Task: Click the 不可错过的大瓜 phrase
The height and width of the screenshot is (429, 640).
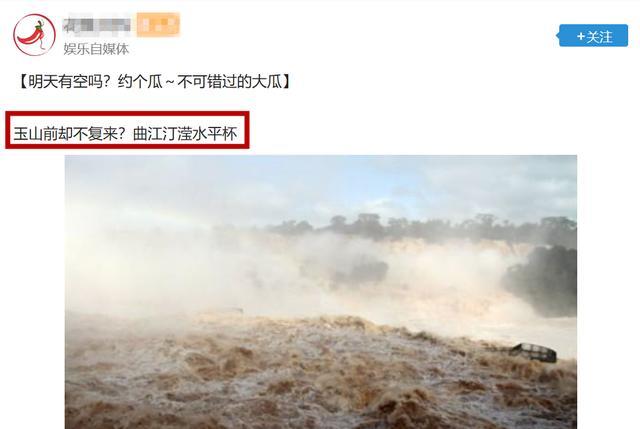Action: point(229,82)
